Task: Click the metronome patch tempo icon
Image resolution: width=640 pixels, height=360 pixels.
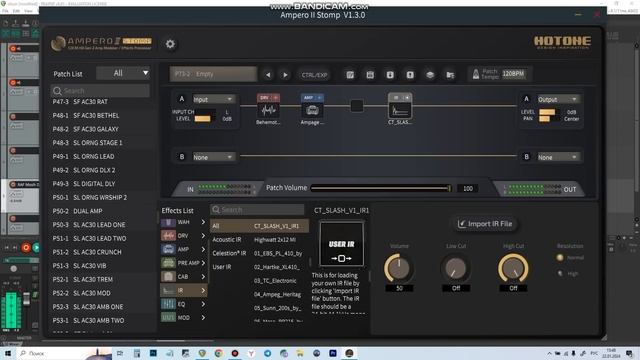Action: (476, 74)
